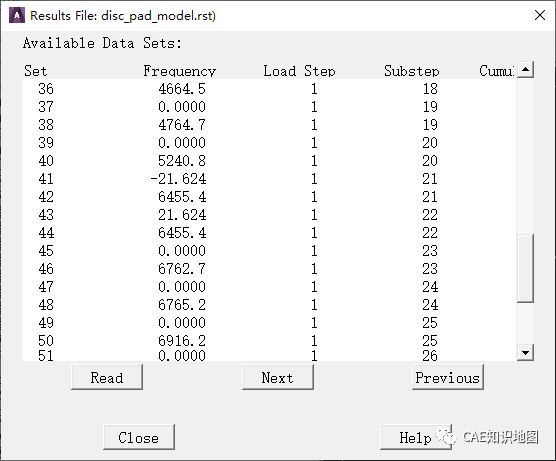Click the ANSYS logo icon in title bar
Screen dimensions: 556x461
pos(17,16)
